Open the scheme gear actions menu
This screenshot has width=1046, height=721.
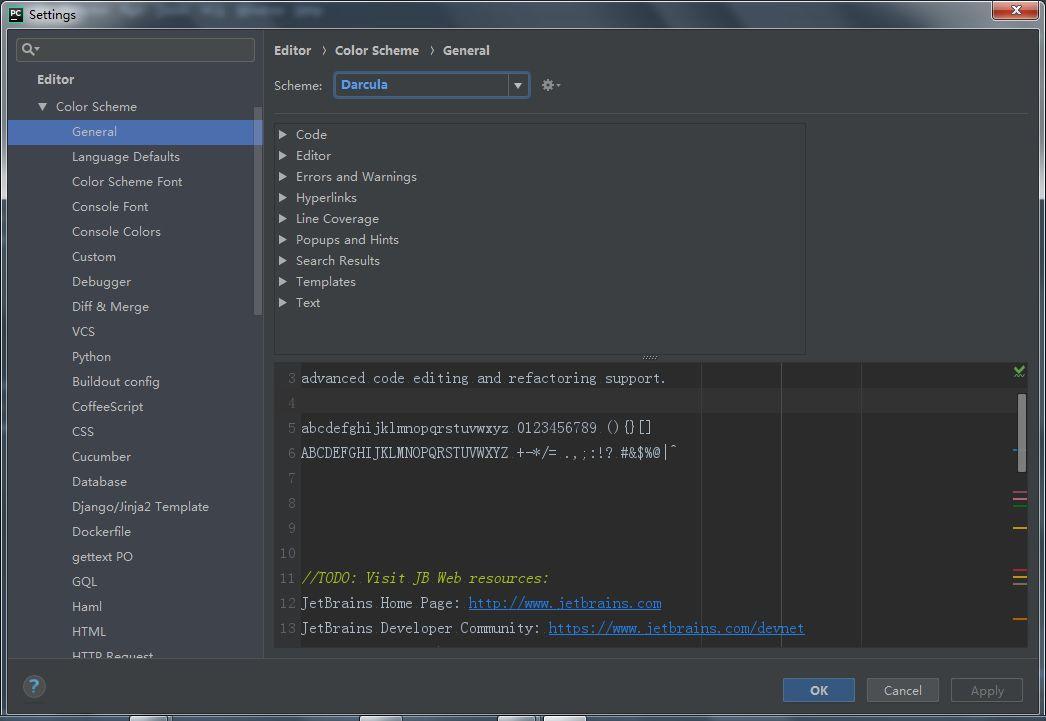550,85
